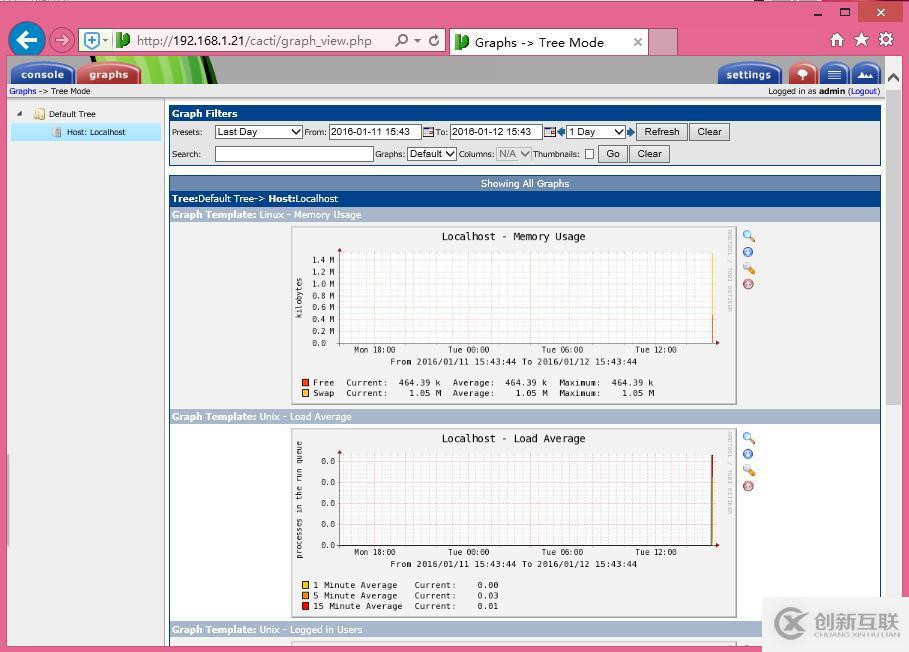909x652 pixels.
Task: Shift time span backward with the left arrow
Action: 561,132
